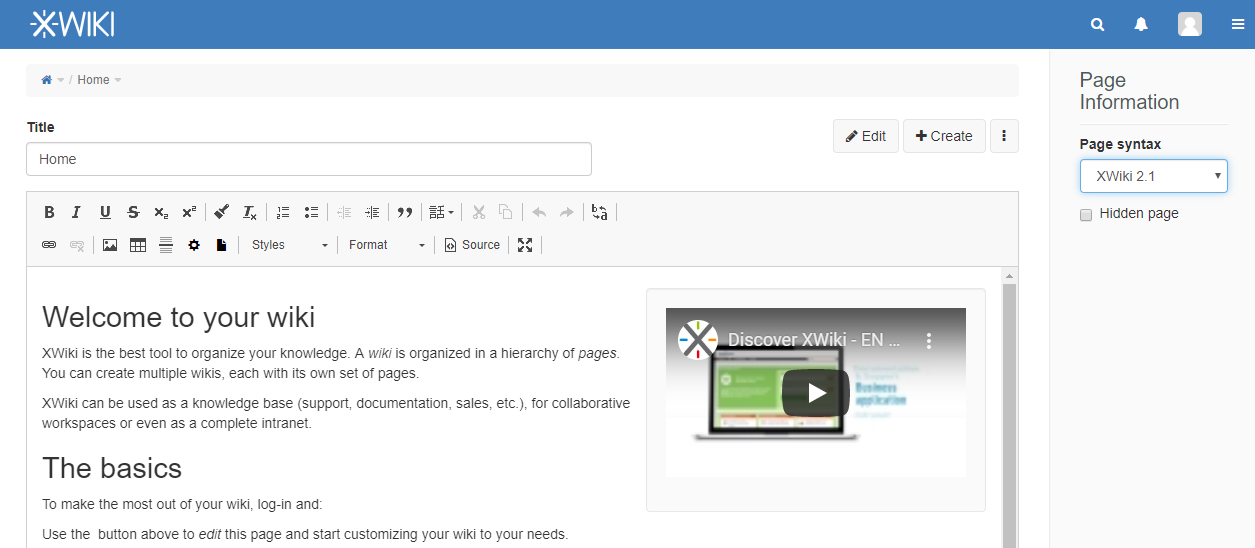
Task: Click the Edit button
Action: tap(865, 136)
